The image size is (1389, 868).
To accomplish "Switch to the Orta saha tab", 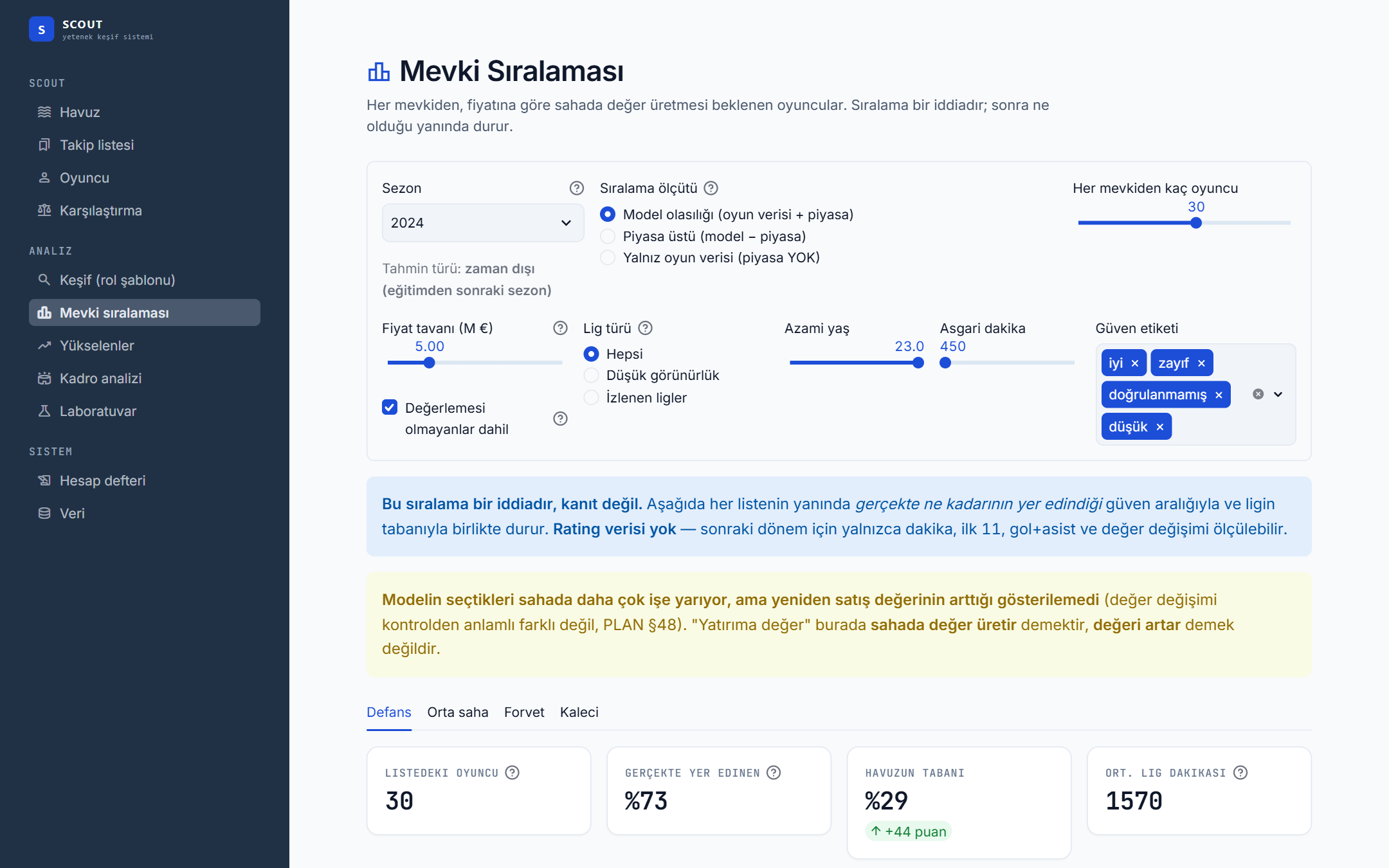I will pos(457,712).
